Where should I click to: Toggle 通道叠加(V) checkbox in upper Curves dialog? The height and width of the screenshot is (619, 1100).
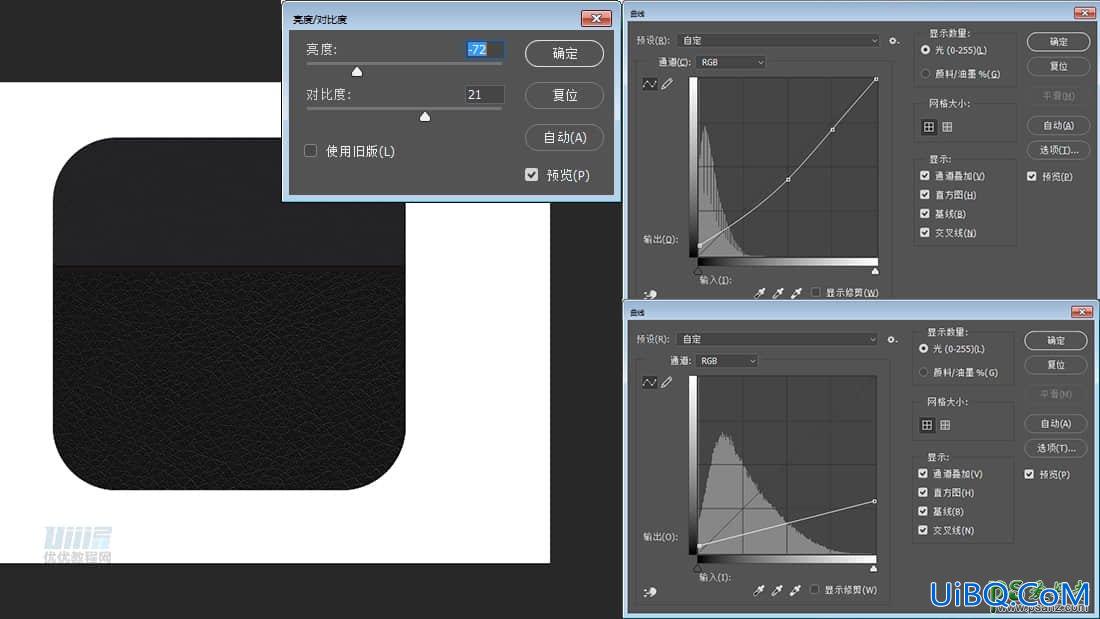(x=925, y=175)
